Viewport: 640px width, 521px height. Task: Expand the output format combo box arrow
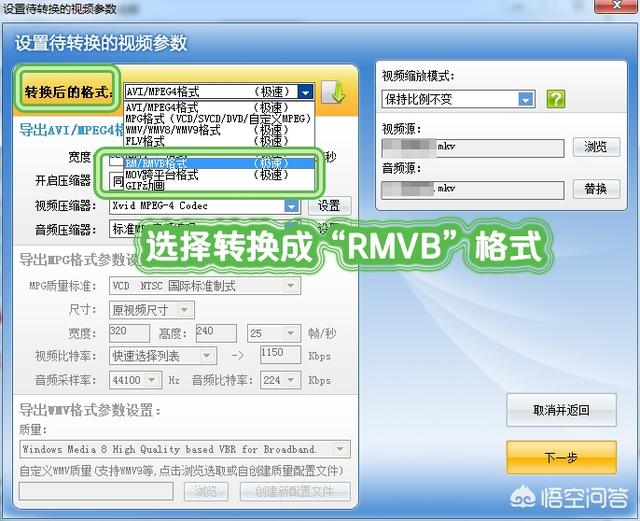305,92
